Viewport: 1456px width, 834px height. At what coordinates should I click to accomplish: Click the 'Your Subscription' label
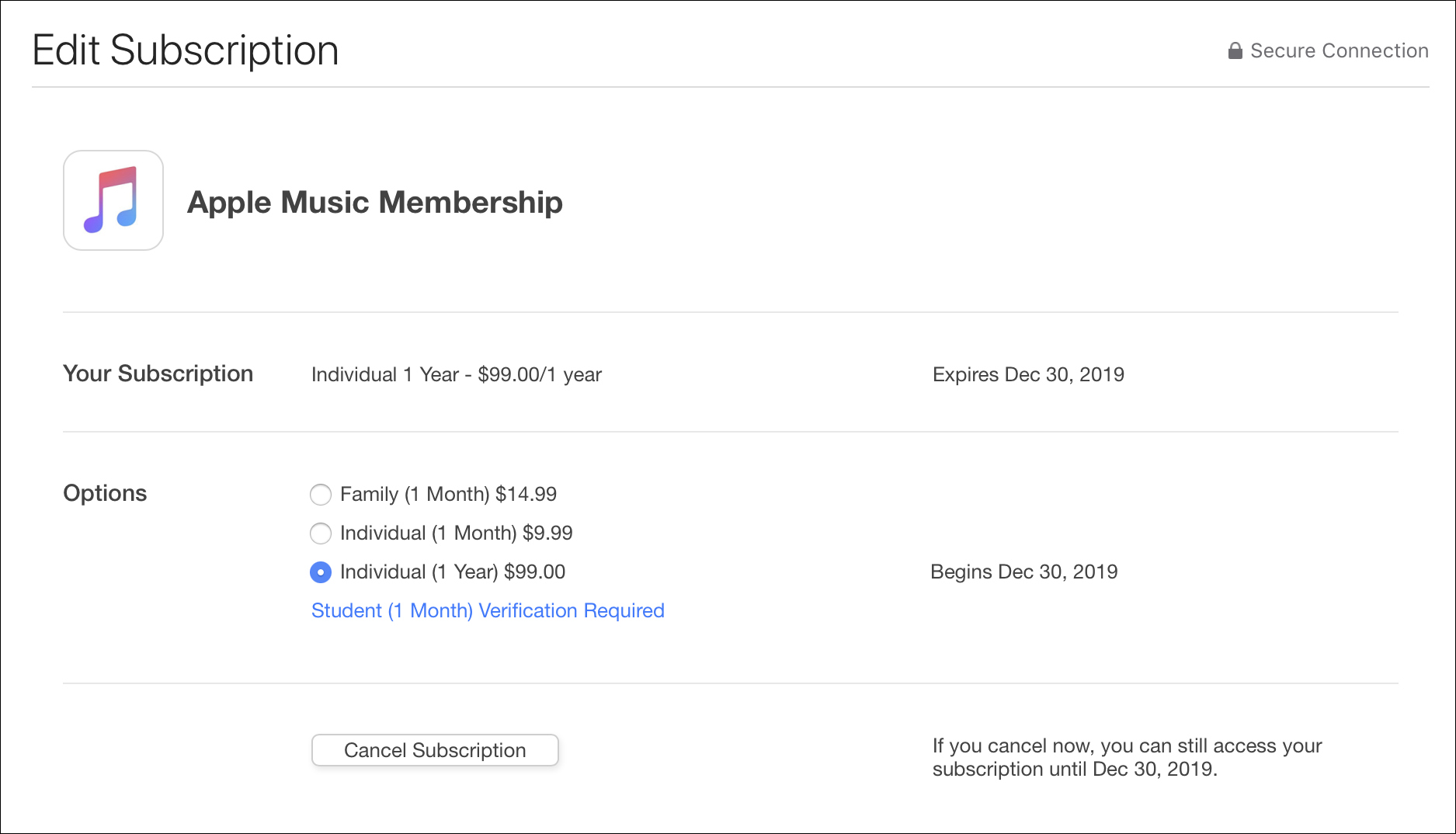tap(158, 374)
